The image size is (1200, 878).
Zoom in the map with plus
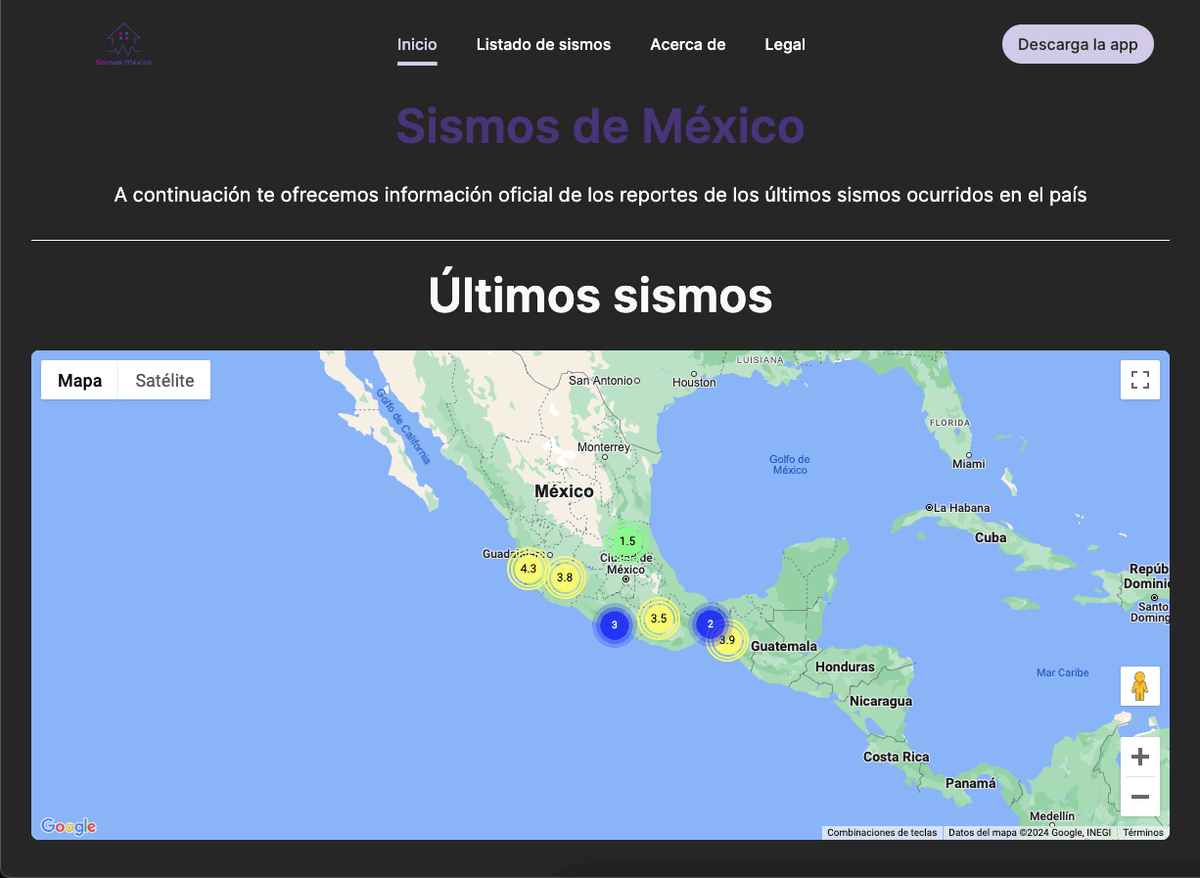[1140, 757]
